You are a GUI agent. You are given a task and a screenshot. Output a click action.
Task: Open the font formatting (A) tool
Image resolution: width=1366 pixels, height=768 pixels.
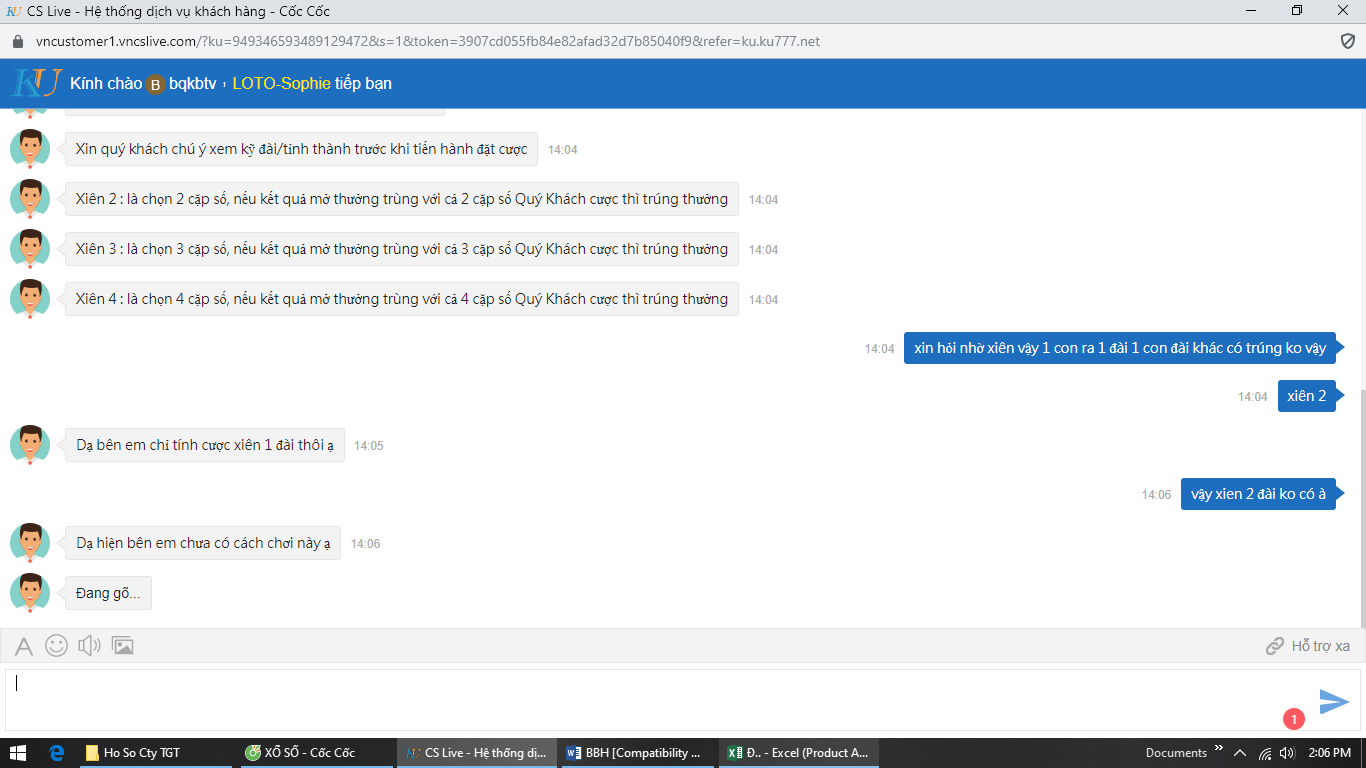click(x=24, y=646)
